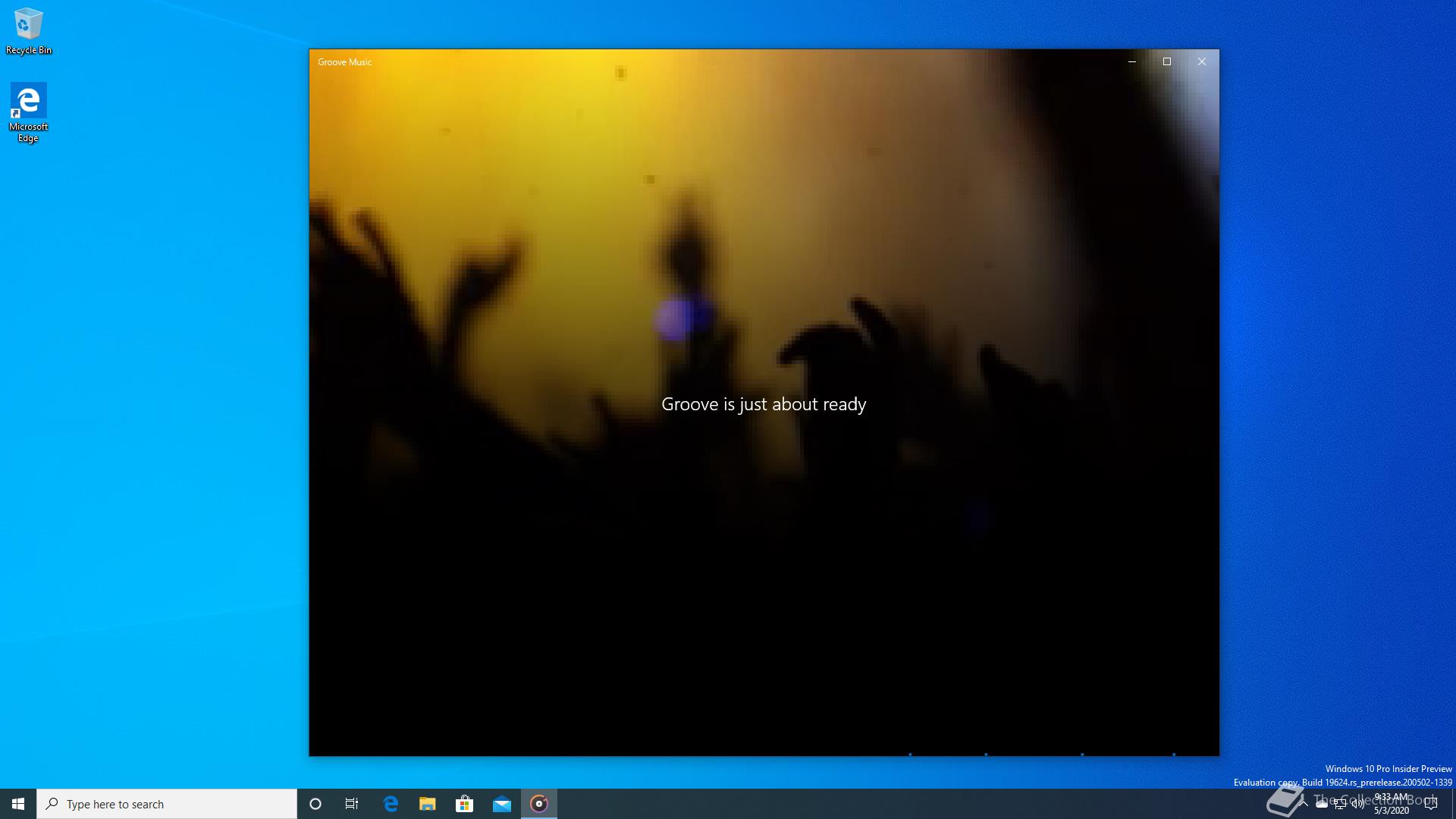Open File Explorer from the taskbar
1456x819 pixels.
pos(428,804)
